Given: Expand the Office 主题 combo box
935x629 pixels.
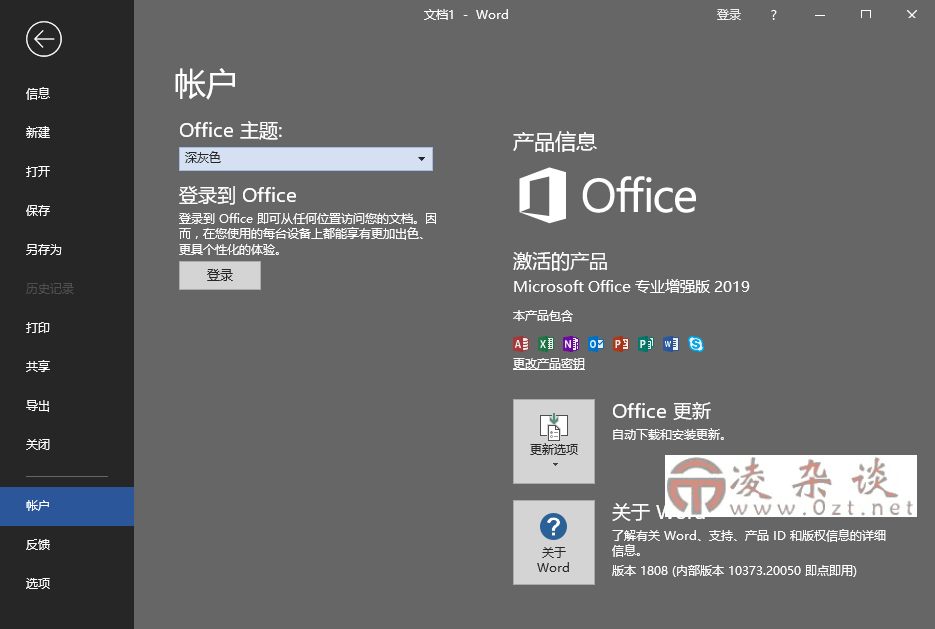Looking at the screenshot, I should (x=306, y=159).
